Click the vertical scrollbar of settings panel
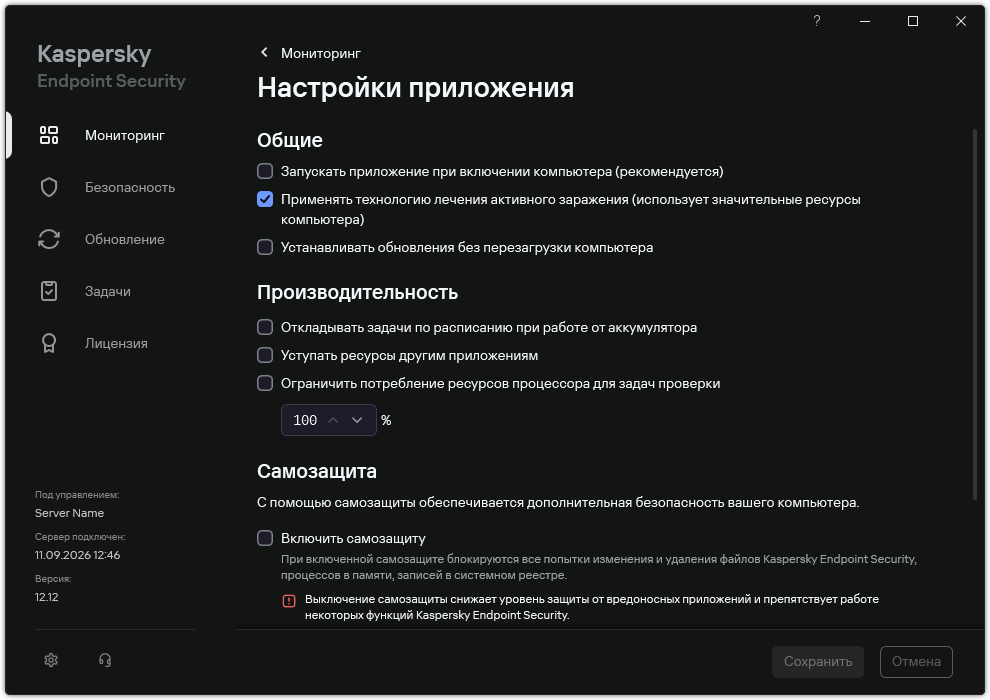Screen dimensions: 990x700 click(x=975, y=314)
